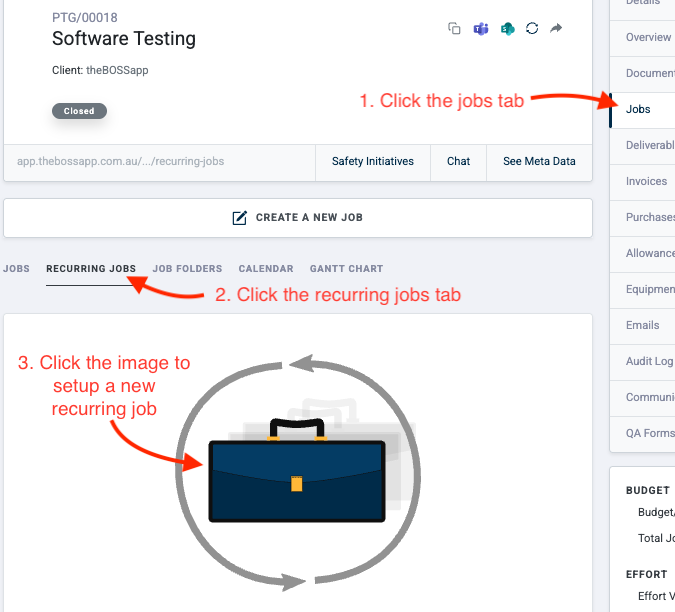The height and width of the screenshot is (612, 675).
Task: Click the refresh/sync circular arrows icon
Action: [532, 29]
